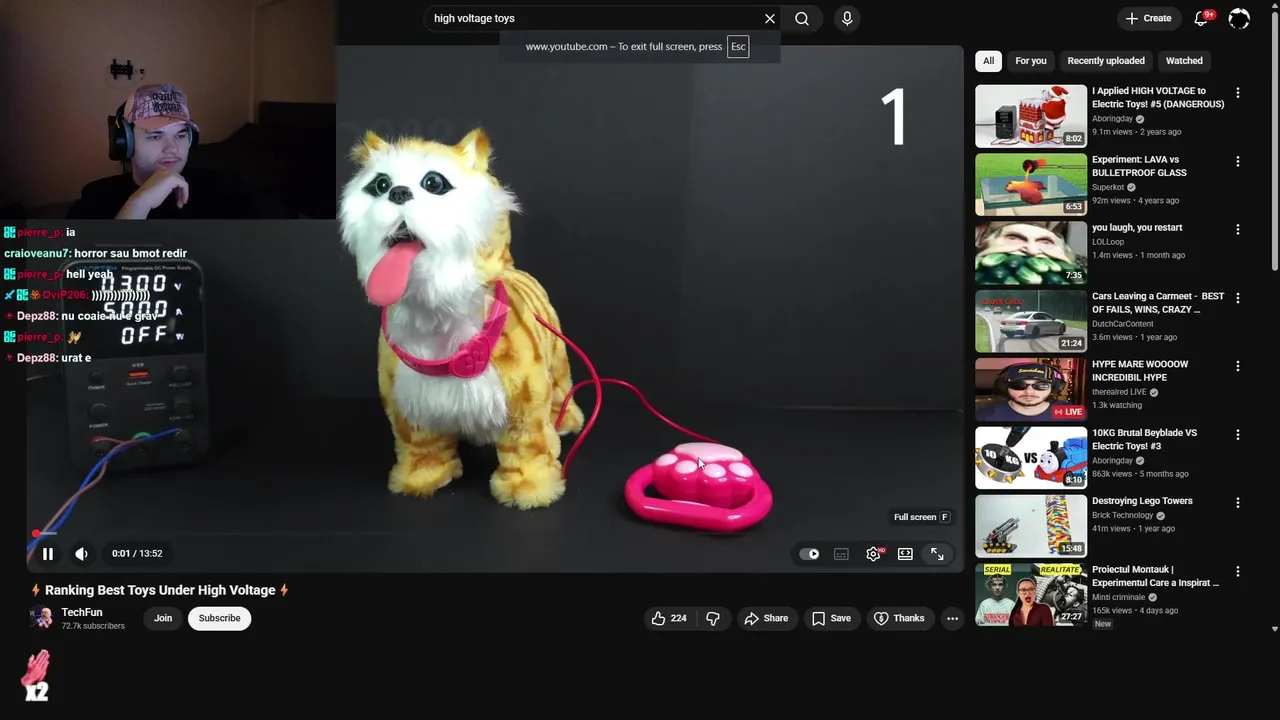This screenshot has width=1280, height=720.
Task: Open options for 'Experiment: LAVA vs' video
Action: click(1238, 161)
